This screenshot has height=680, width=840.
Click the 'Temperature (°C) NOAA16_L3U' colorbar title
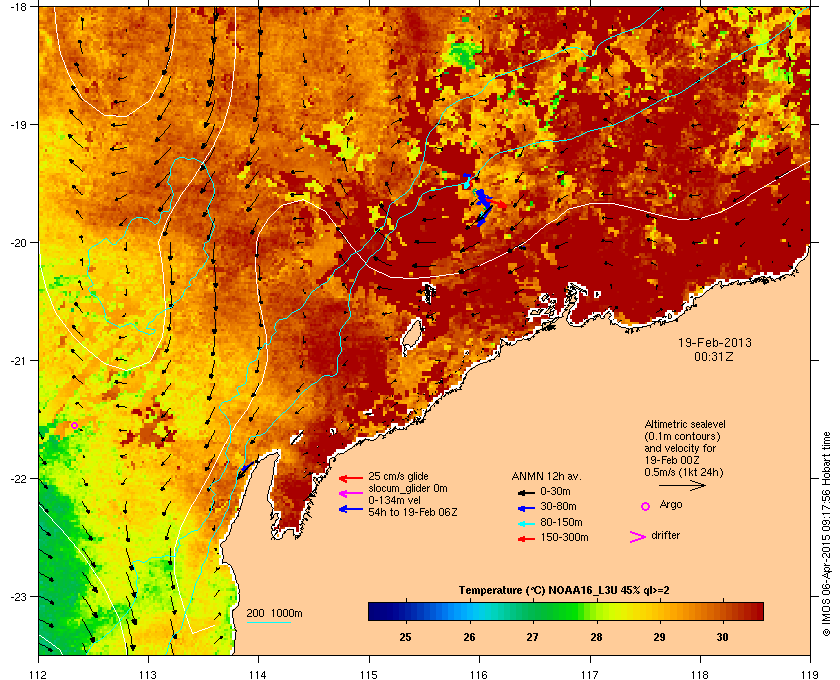564,591
